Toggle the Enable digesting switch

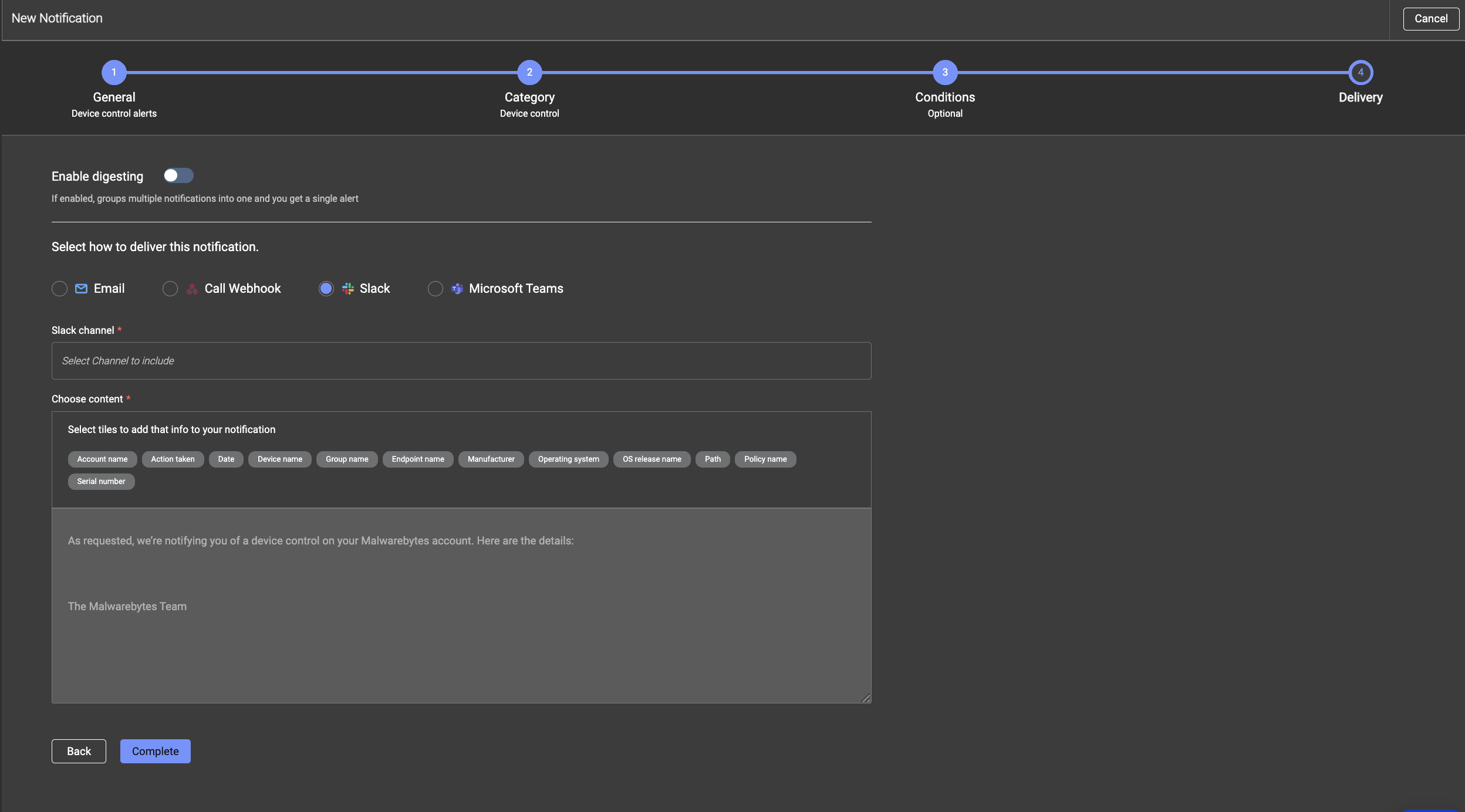pos(178,175)
